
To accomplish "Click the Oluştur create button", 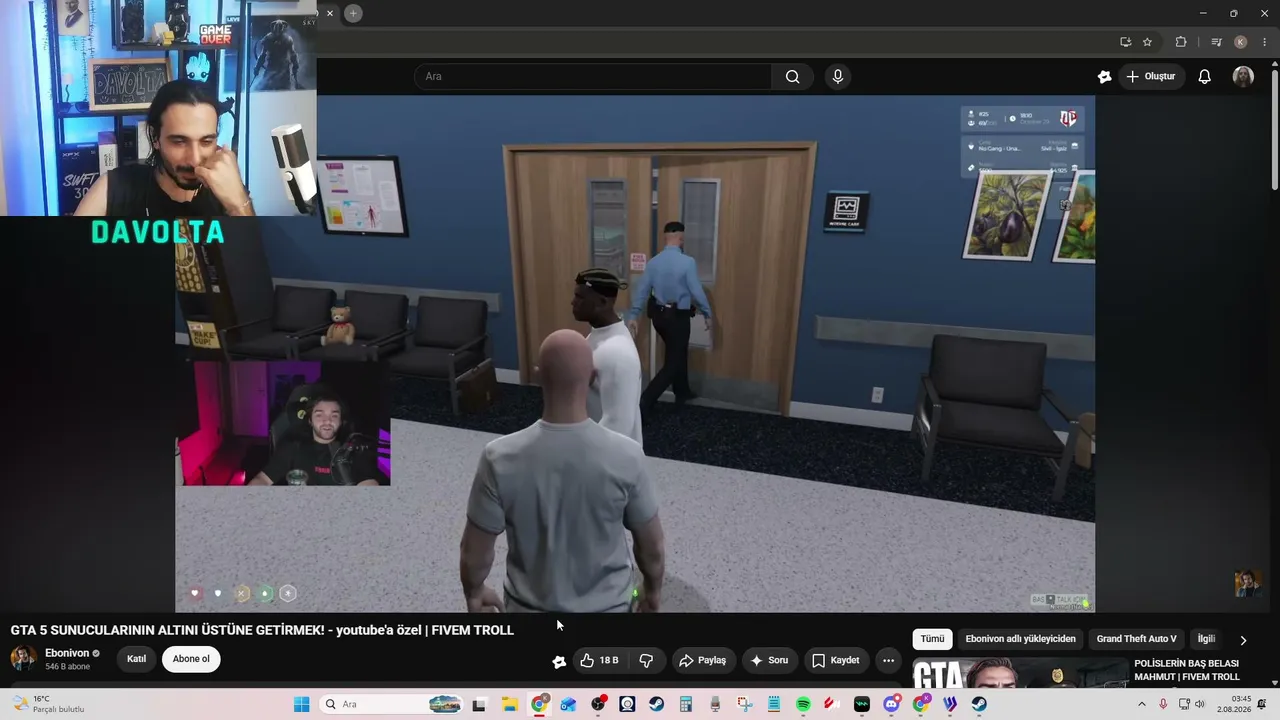I will [1150, 77].
